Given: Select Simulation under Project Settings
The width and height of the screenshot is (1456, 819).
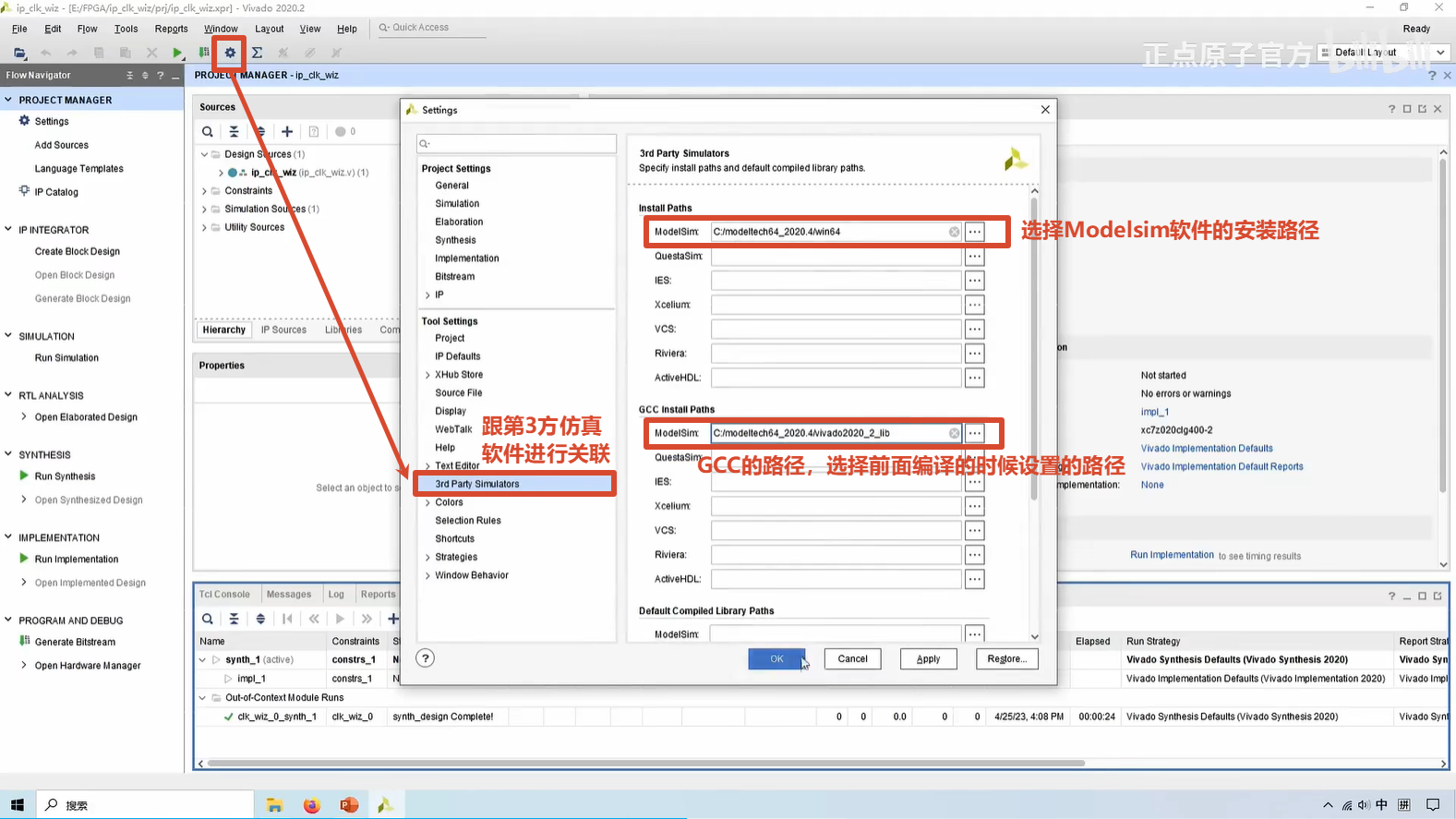Looking at the screenshot, I should [x=457, y=203].
